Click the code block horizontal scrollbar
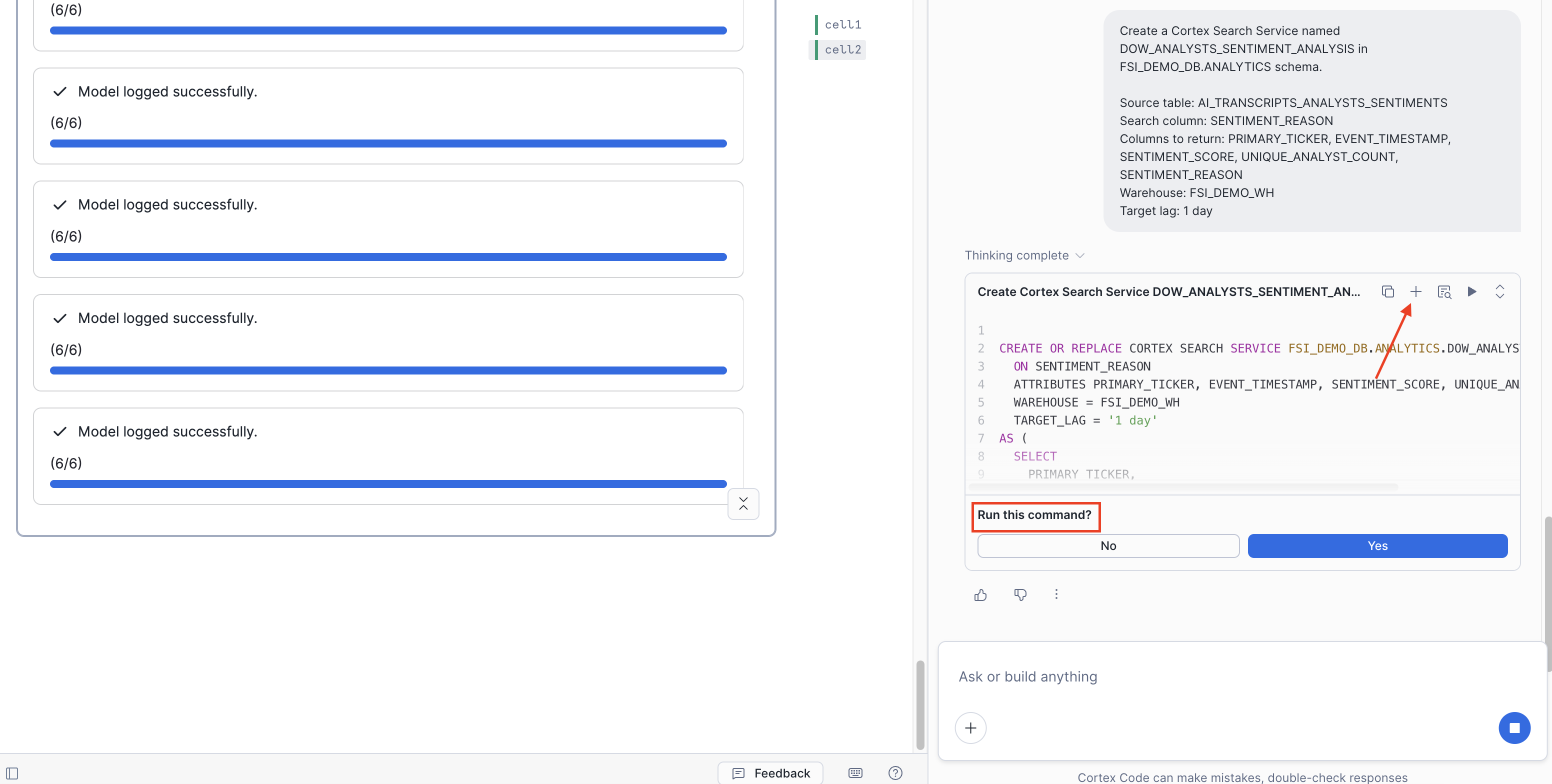Screen dimensions: 1552x784 (x=1184, y=486)
